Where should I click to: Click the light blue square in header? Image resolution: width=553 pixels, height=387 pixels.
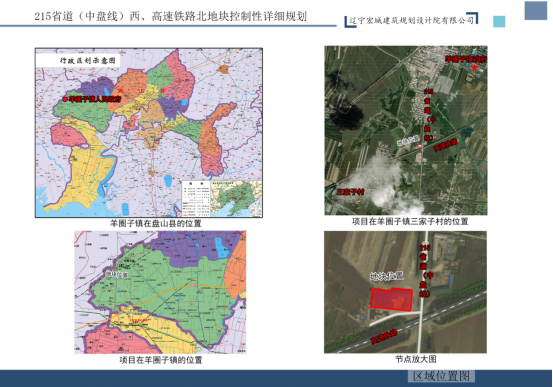click(x=499, y=22)
